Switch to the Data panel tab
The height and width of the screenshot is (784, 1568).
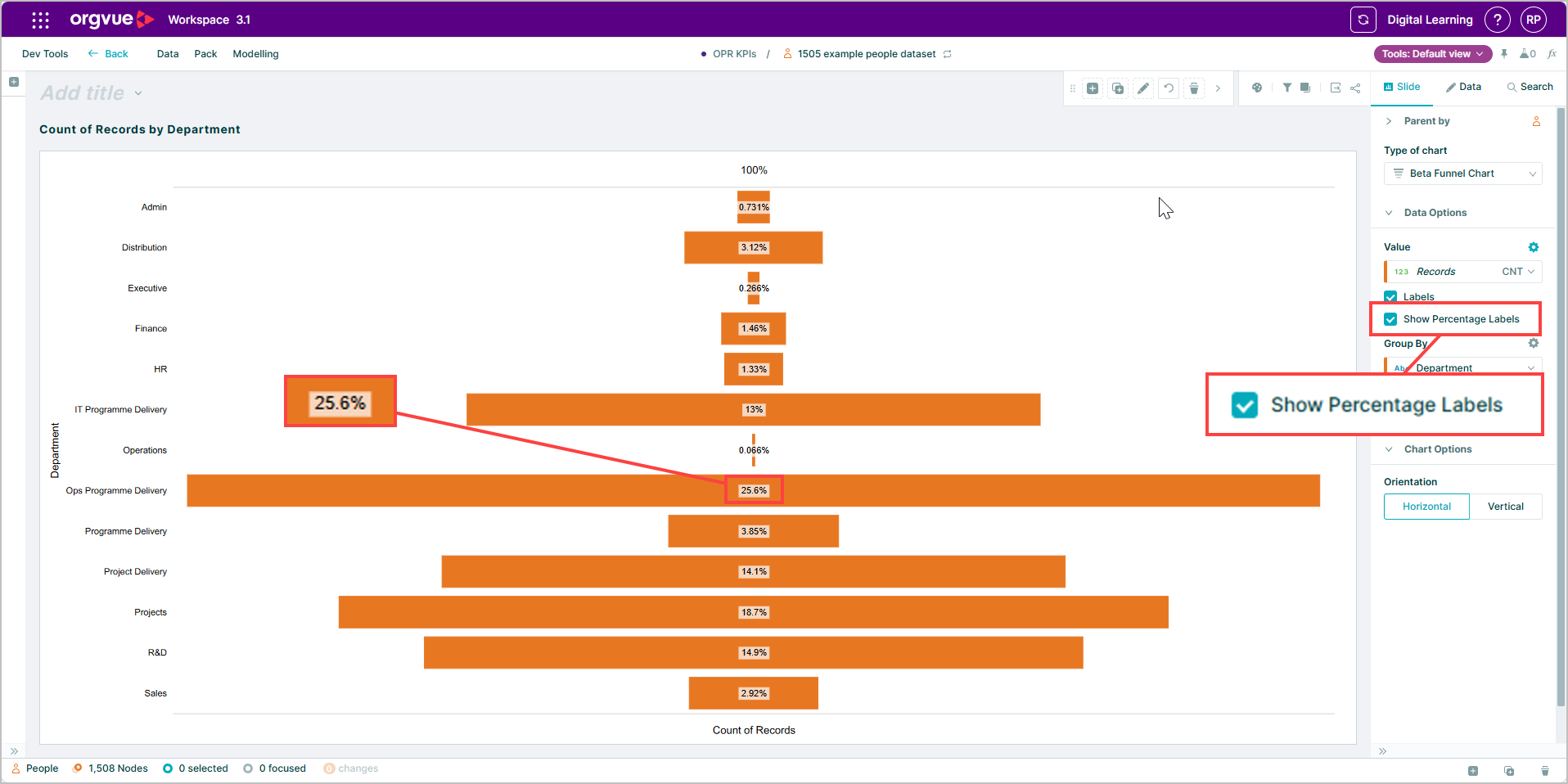pyautogui.click(x=1463, y=87)
